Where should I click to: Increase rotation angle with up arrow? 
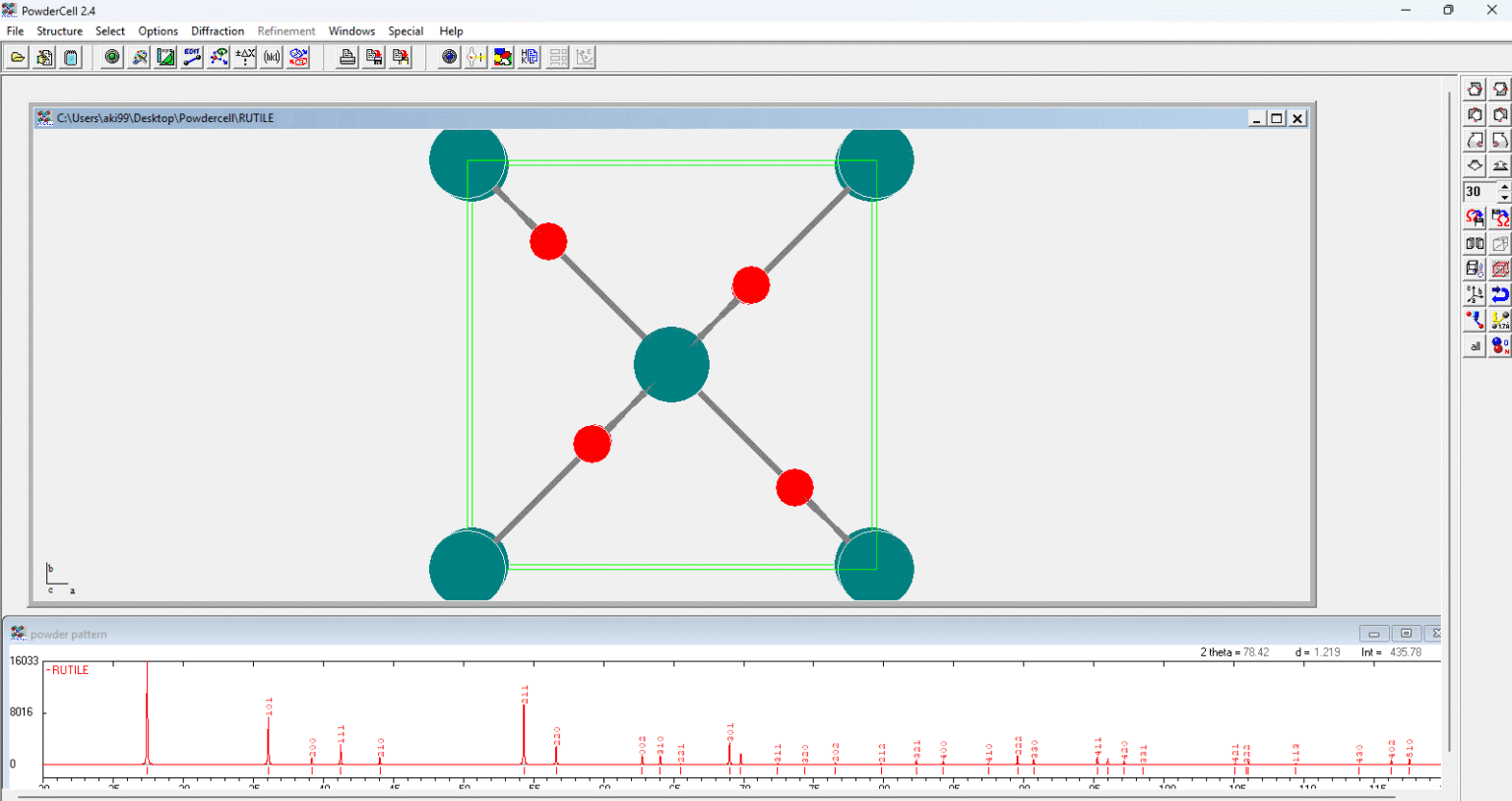(x=1504, y=186)
